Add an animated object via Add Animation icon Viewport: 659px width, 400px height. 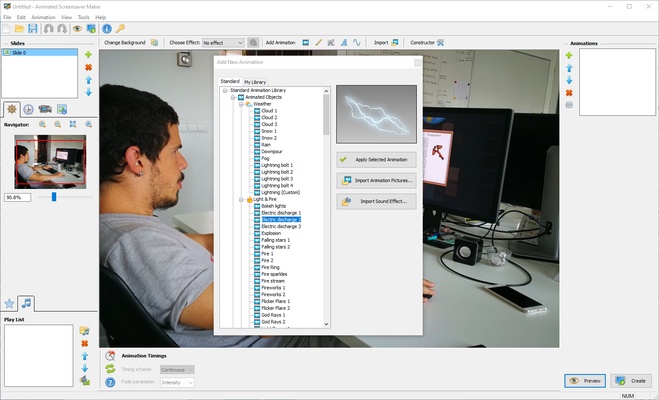[x=306, y=42]
